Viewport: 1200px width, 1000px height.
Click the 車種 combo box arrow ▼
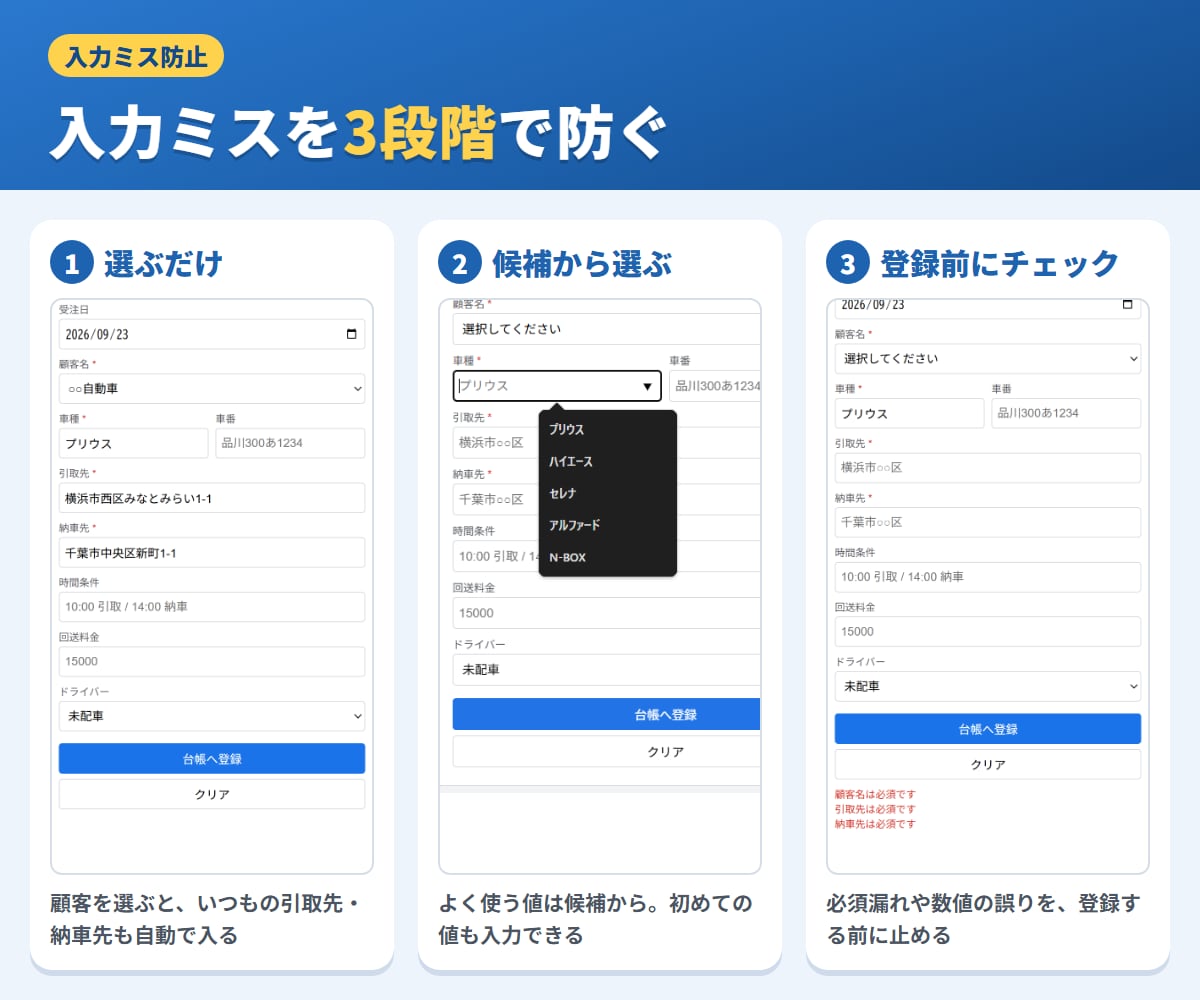(647, 386)
